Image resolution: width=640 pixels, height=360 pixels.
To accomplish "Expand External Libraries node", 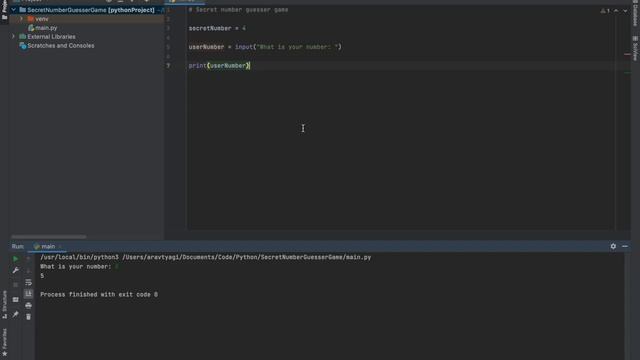I will pyautogui.click(x=13, y=37).
